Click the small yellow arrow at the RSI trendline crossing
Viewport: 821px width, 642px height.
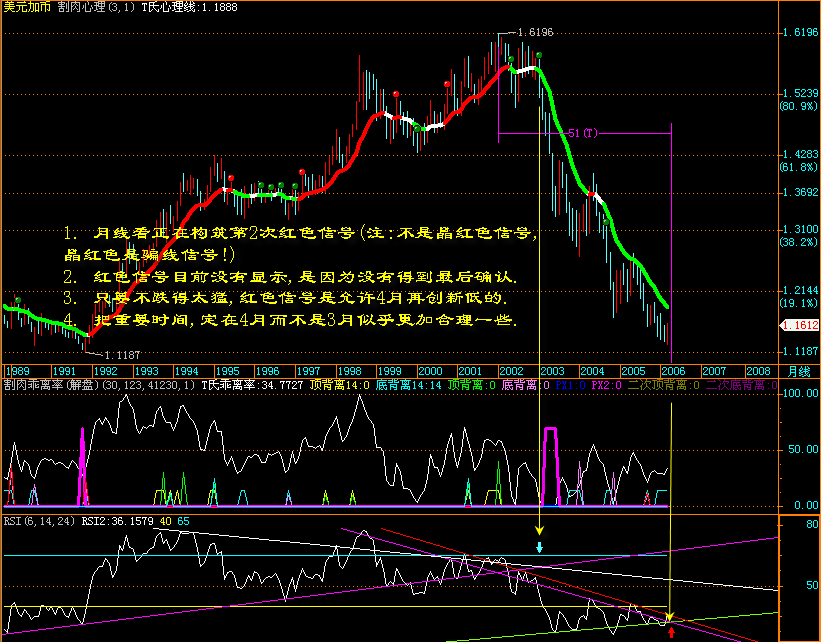[670, 616]
